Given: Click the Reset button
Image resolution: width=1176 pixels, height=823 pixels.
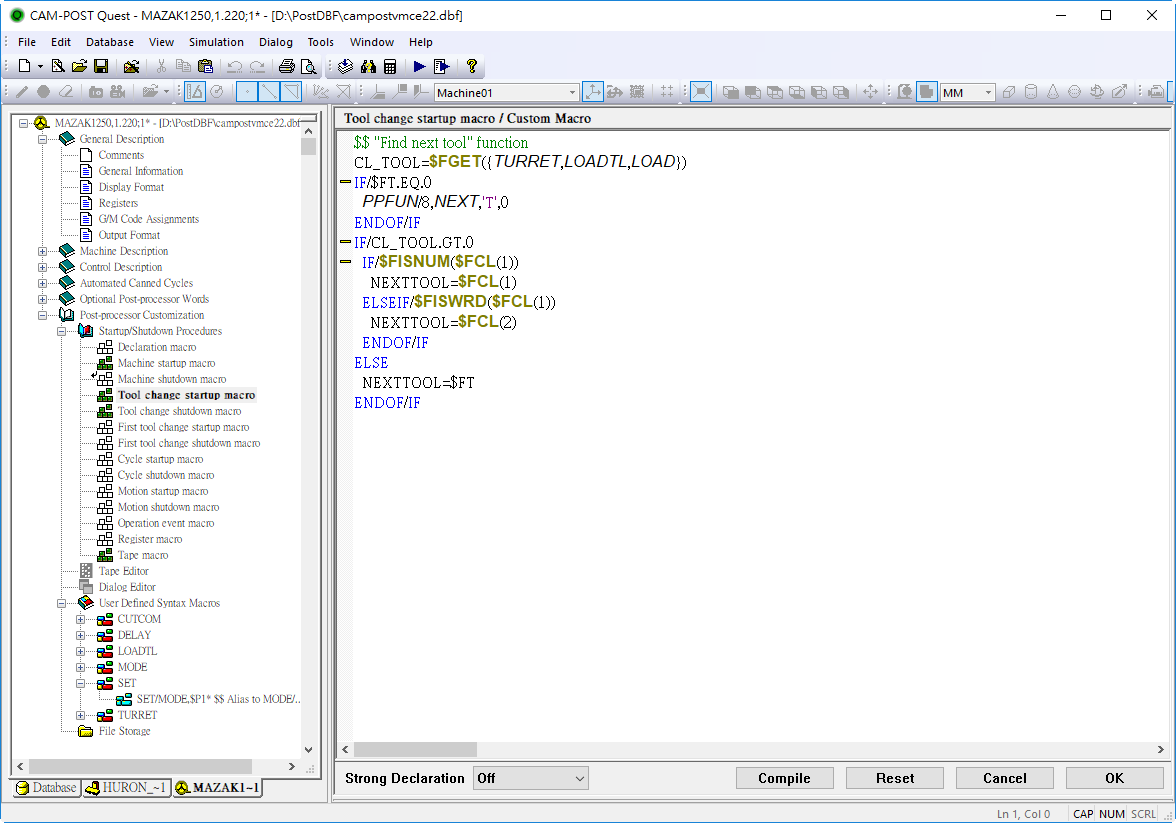Looking at the screenshot, I should click(x=895, y=778).
